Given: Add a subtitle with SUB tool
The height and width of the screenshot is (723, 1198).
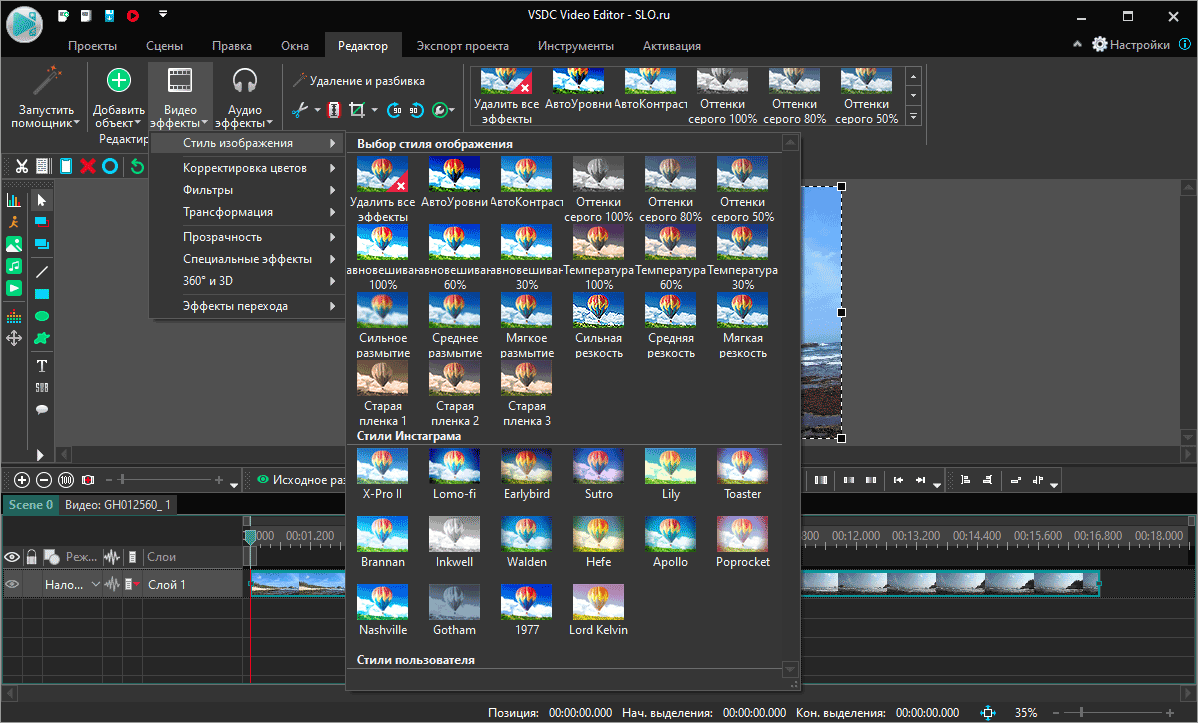Looking at the screenshot, I should pos(42,387).
